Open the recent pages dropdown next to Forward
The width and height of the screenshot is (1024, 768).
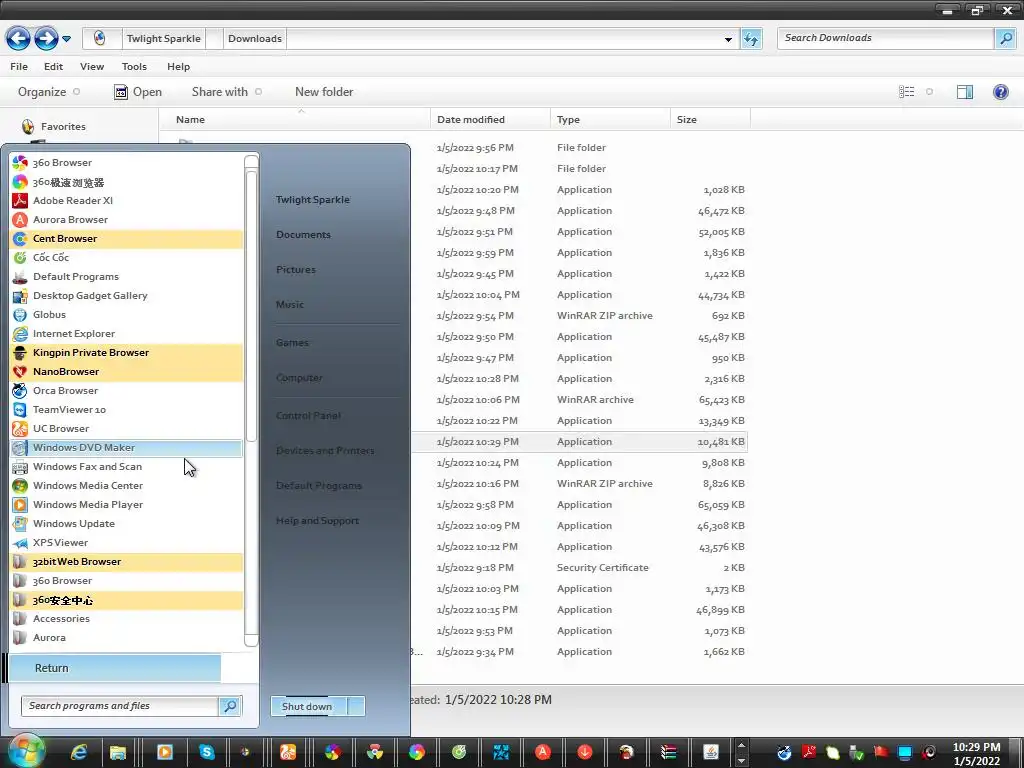tap(66, 39)
